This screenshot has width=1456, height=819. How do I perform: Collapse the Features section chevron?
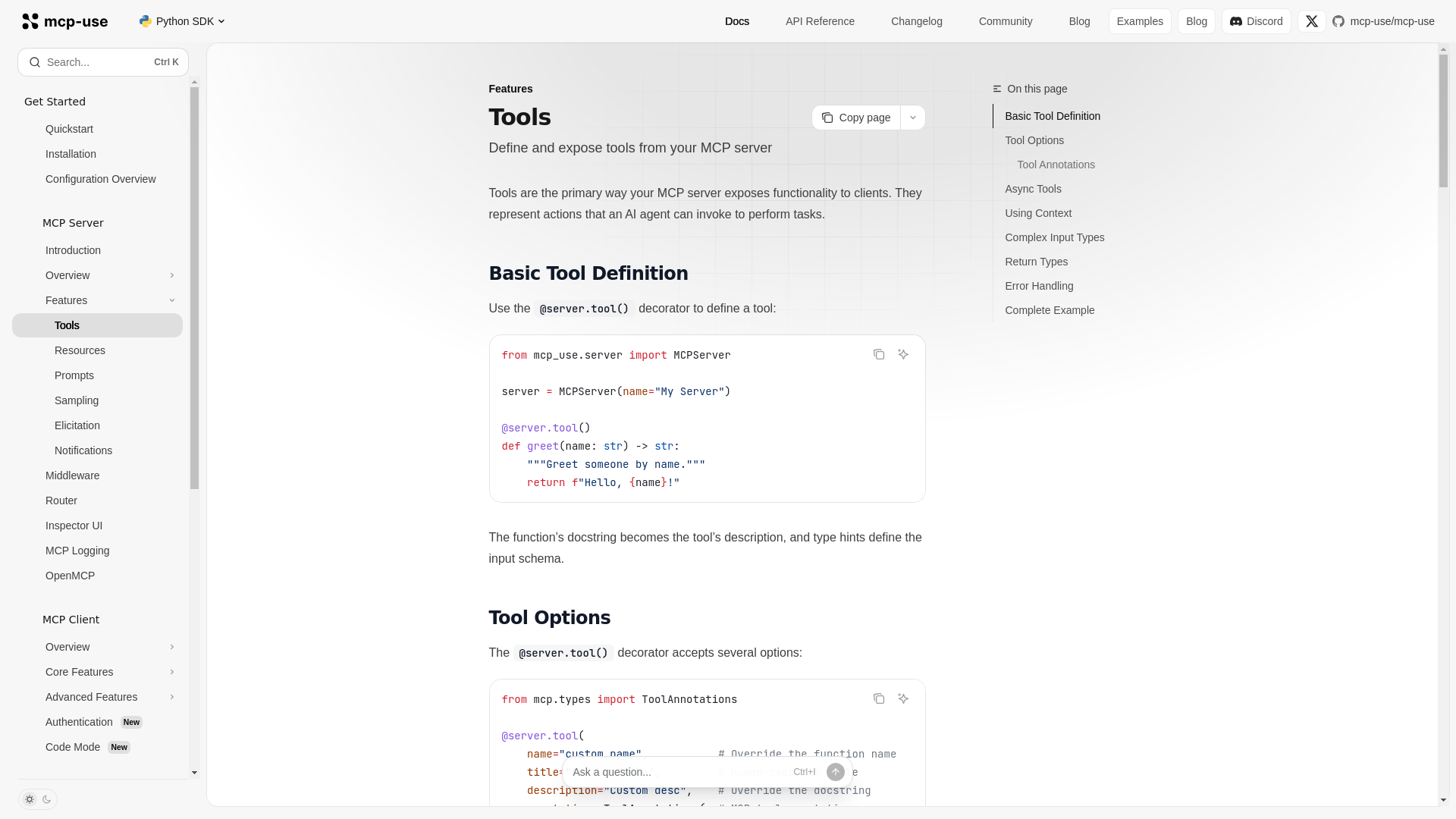(172, 300)
